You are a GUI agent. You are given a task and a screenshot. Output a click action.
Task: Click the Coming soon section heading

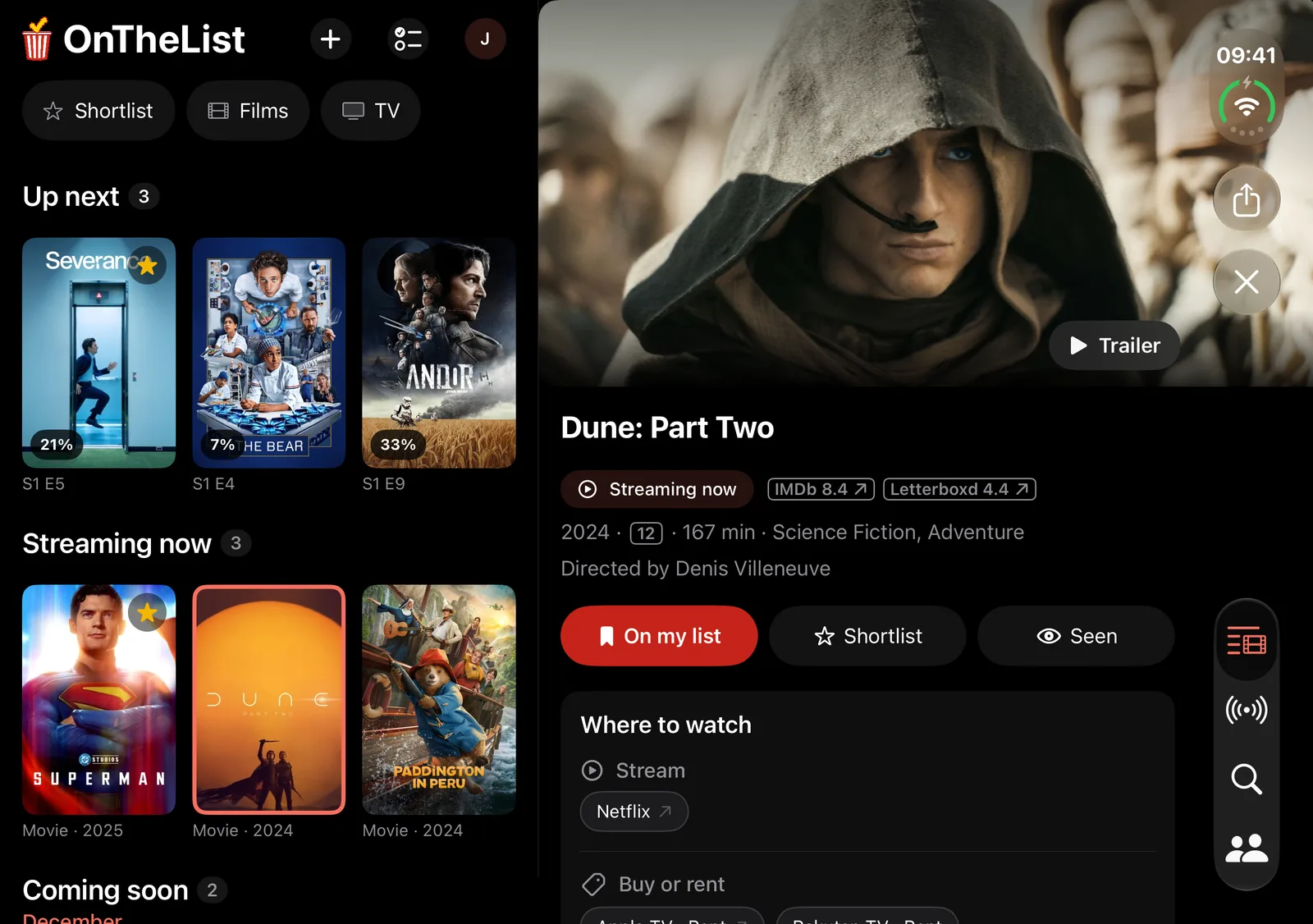[x=105, y=890]
